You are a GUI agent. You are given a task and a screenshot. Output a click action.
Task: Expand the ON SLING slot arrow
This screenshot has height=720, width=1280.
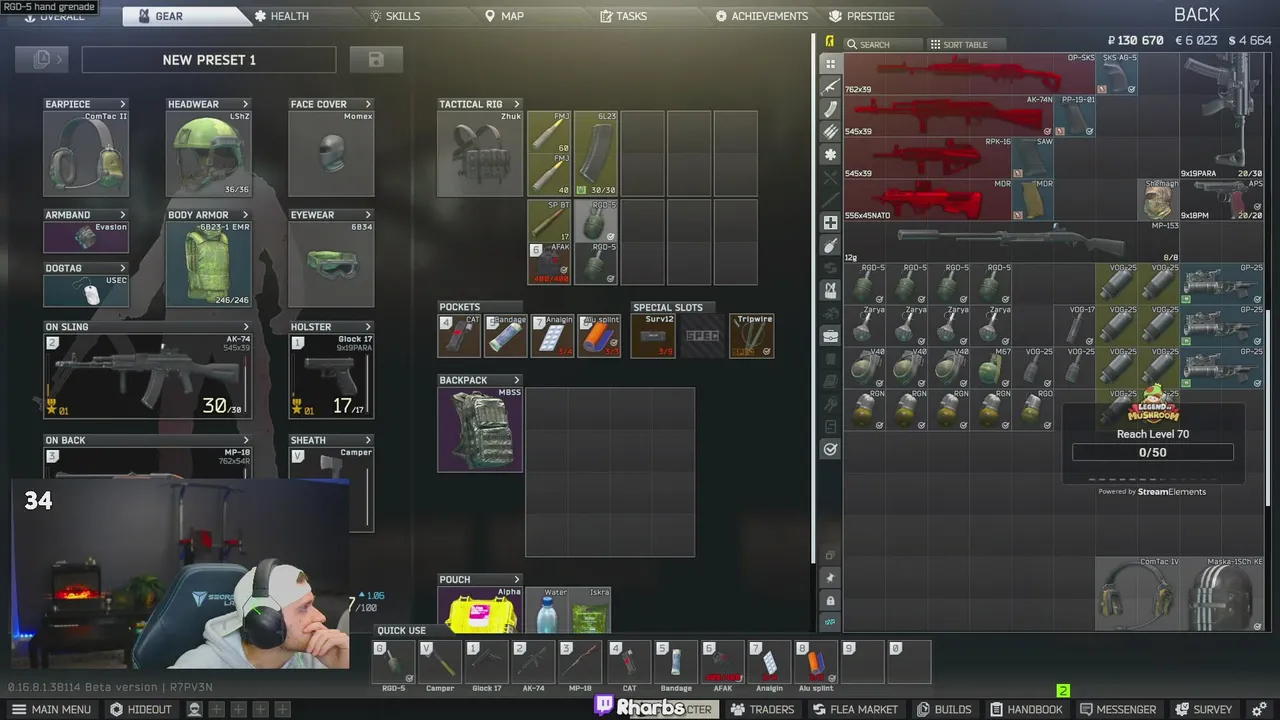point(246,327)
